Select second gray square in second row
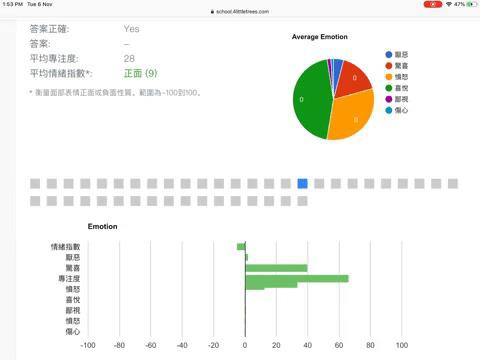Image resolution: width=480 pixels, height=360 pixels. [x=52, y=201]
